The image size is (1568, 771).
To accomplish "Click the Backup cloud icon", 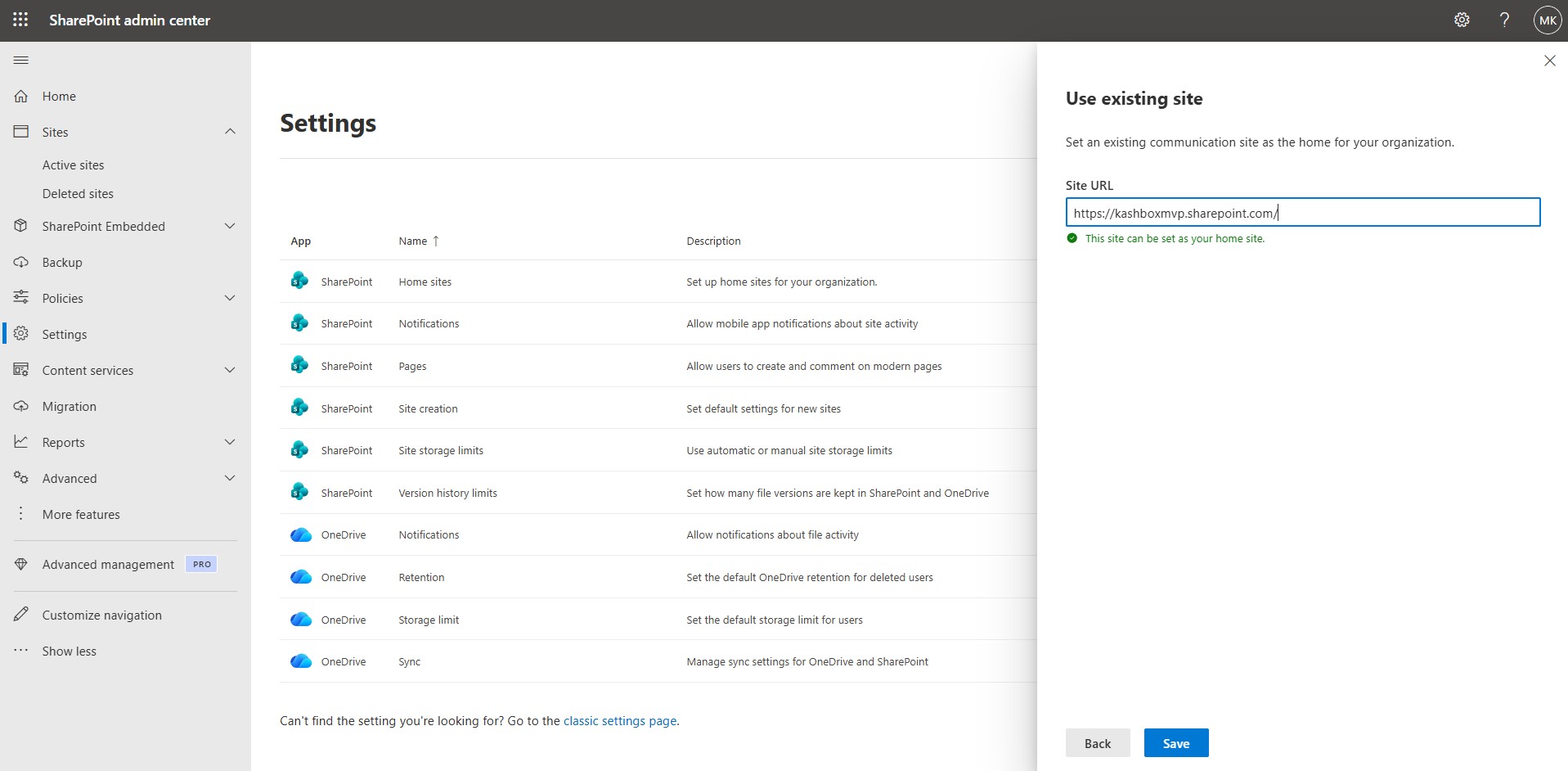I will coord(21,262).
